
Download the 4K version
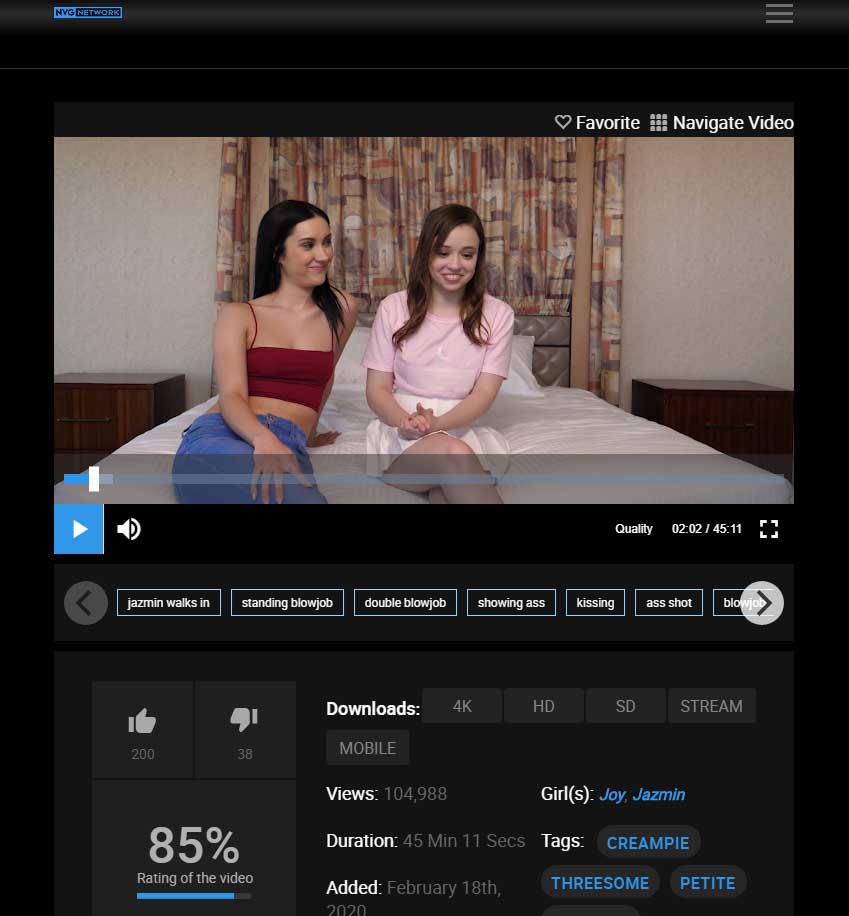[462, 706]
